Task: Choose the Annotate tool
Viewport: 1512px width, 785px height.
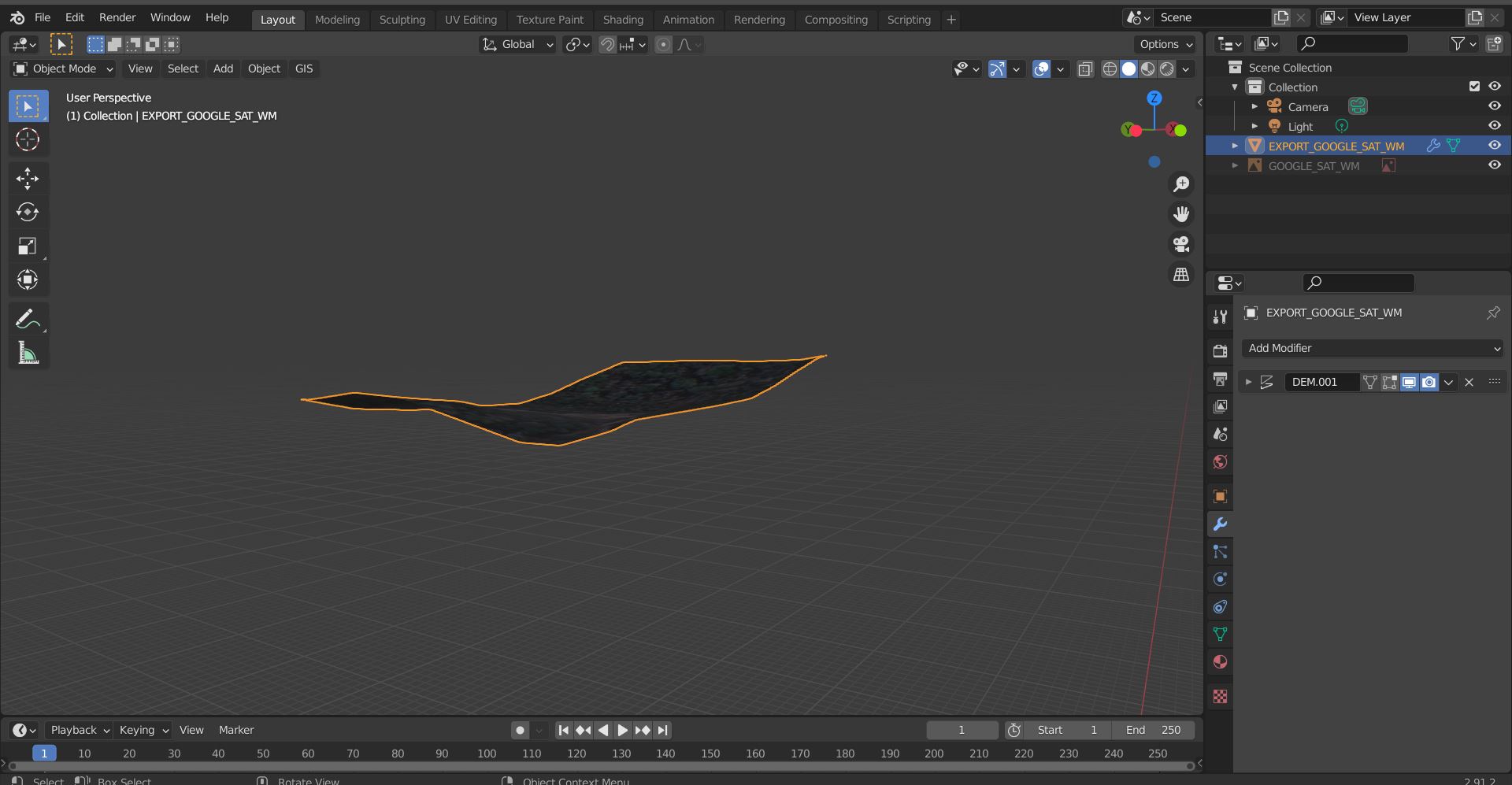Action: [28, 319]
